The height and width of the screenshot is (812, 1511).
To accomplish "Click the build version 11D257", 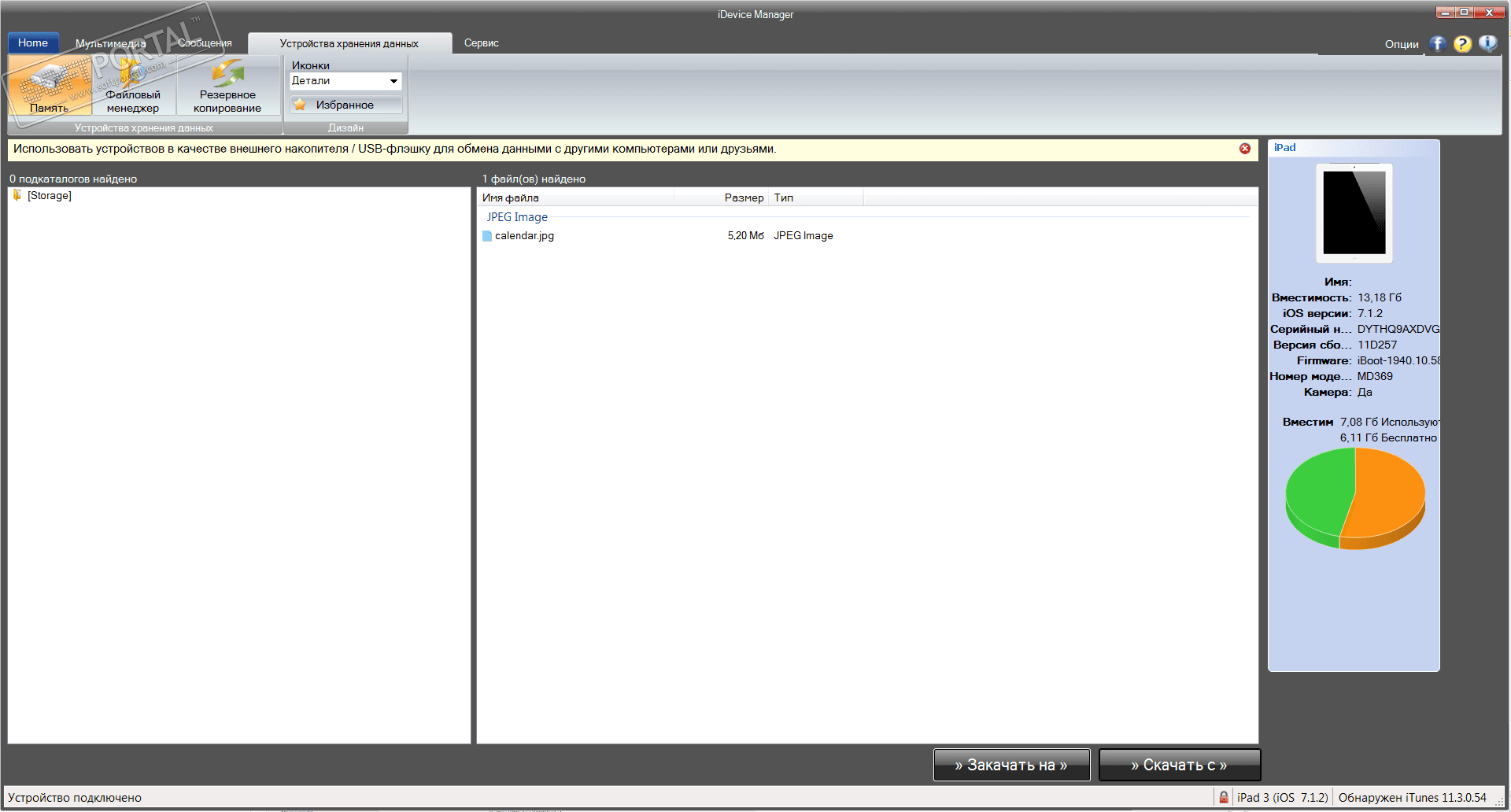I will [x=1377, y=345].
